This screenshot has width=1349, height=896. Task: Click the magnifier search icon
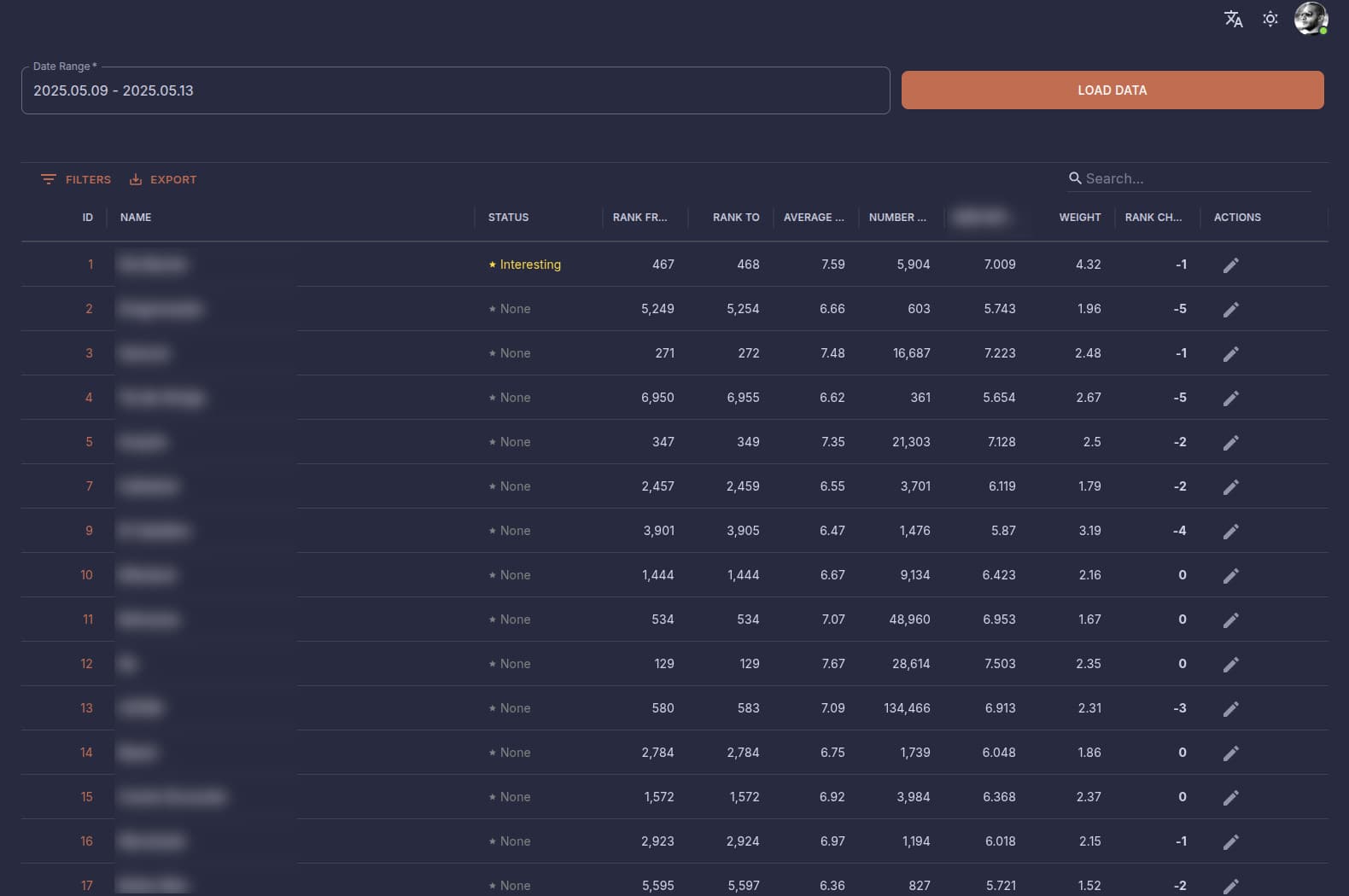coord(1075,178)
